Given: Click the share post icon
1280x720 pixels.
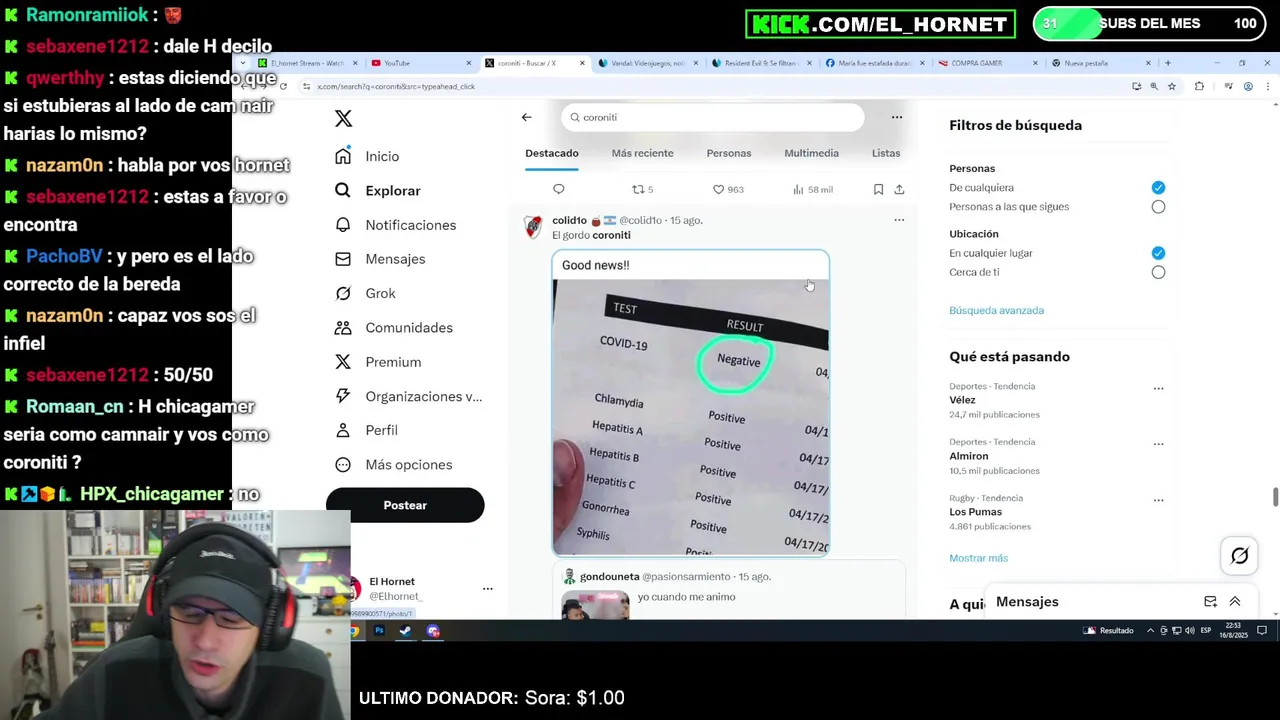Looking at the screenshot, I should click(x=899, y=189).
